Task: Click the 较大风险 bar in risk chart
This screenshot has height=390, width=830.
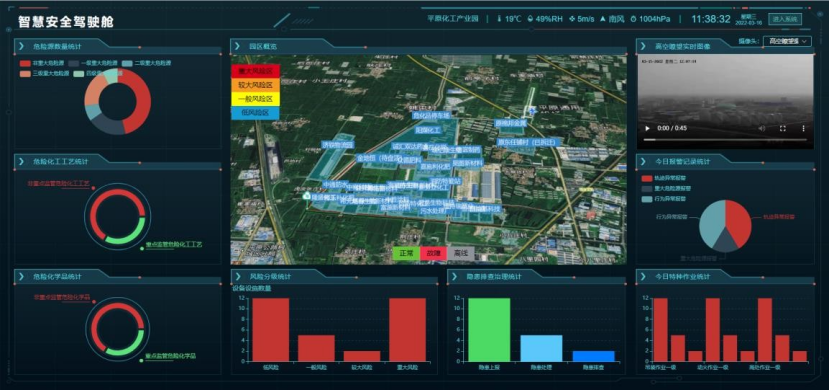Action: [362, 356]
